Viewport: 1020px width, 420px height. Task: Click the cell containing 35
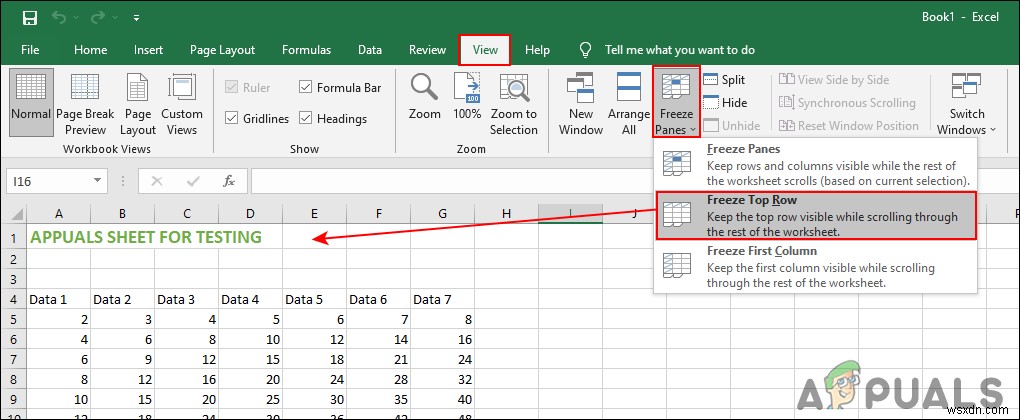pos(379,400)
